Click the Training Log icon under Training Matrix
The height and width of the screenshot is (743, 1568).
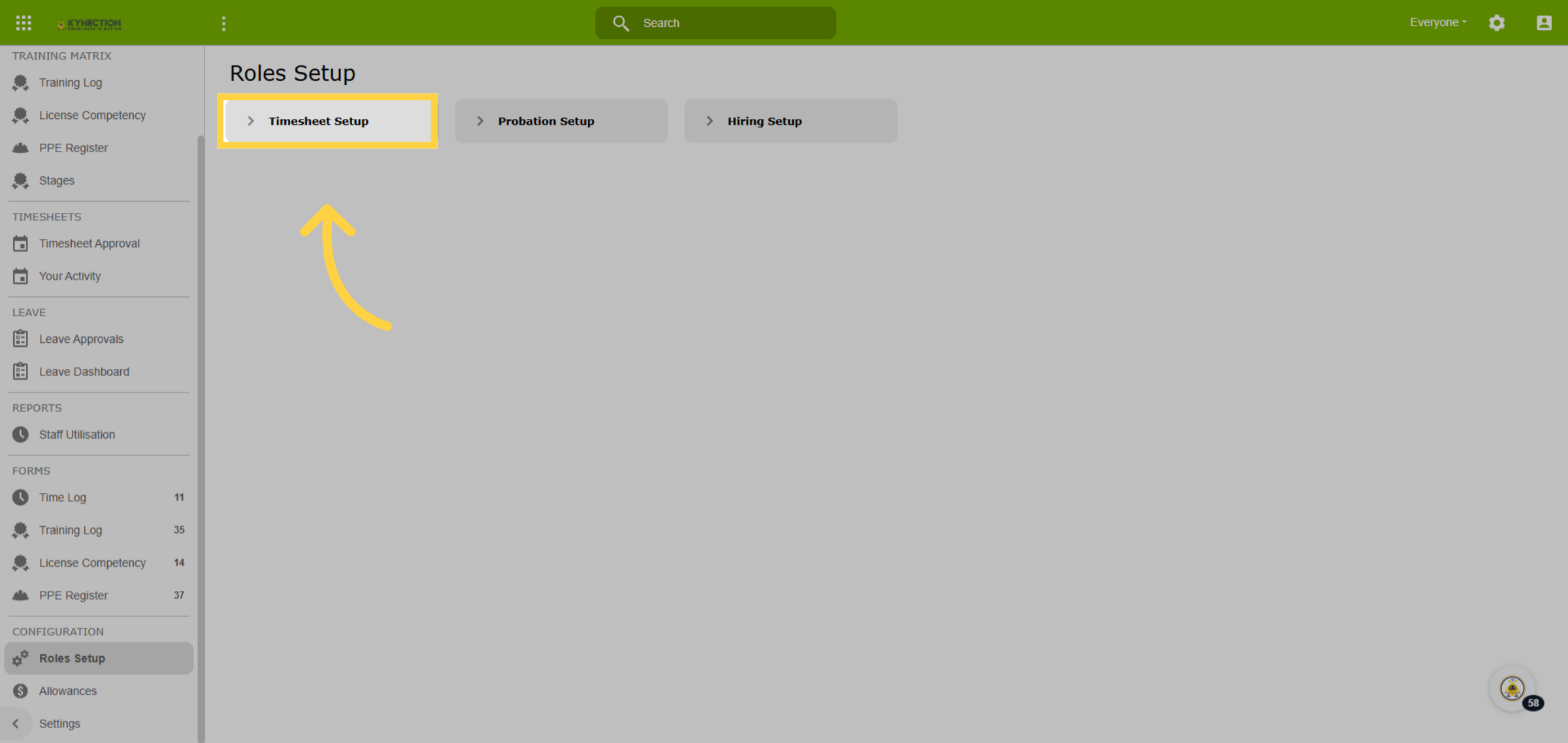point(20,83)
